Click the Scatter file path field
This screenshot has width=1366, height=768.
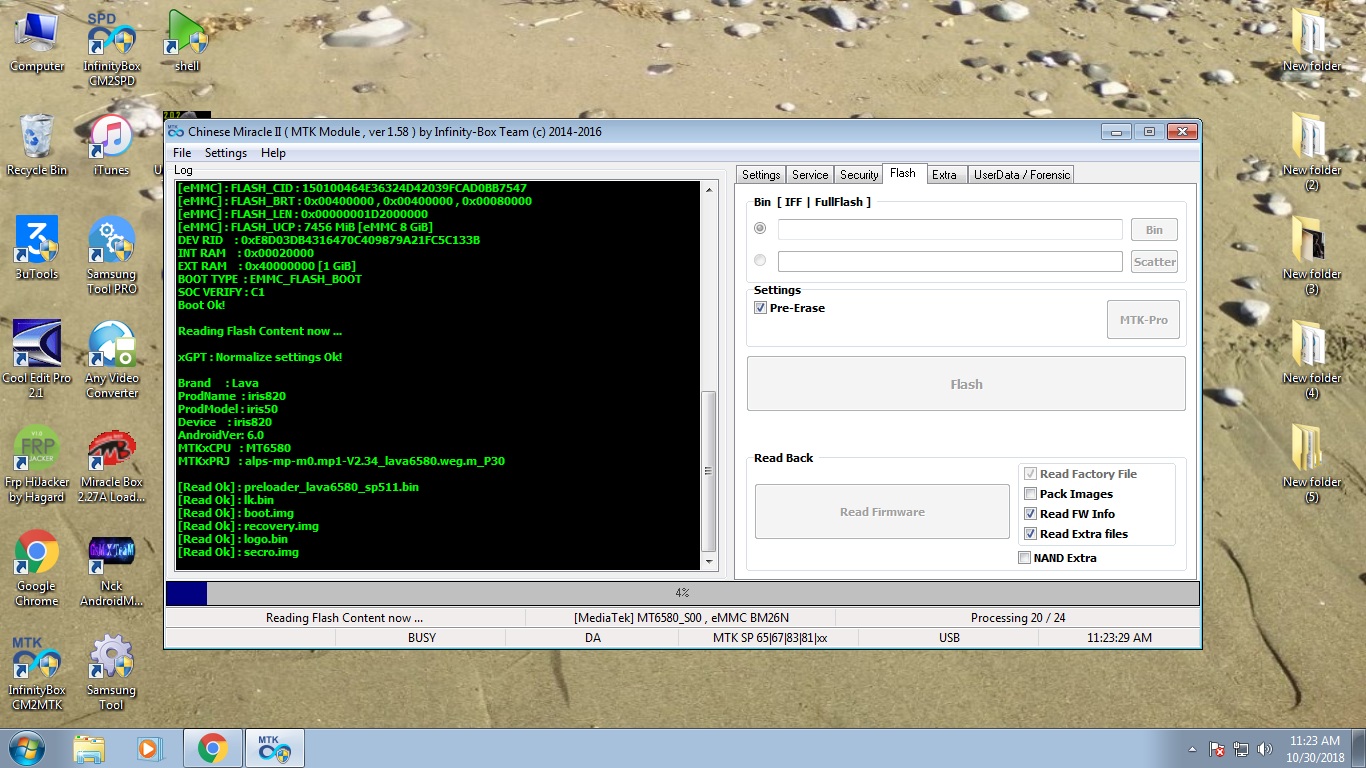click(950, 261)
